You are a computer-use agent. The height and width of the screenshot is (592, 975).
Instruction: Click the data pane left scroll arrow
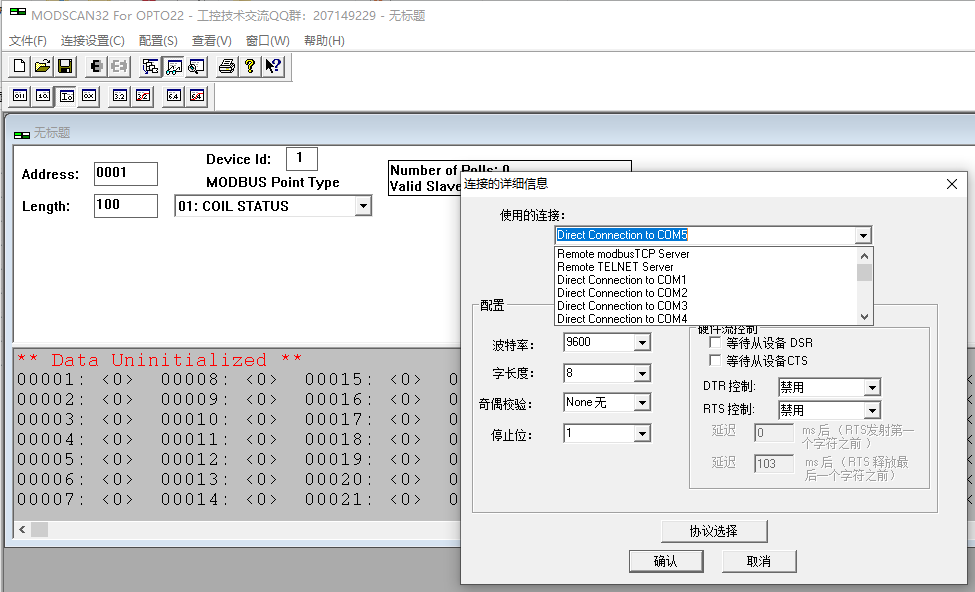click(22, 530)
